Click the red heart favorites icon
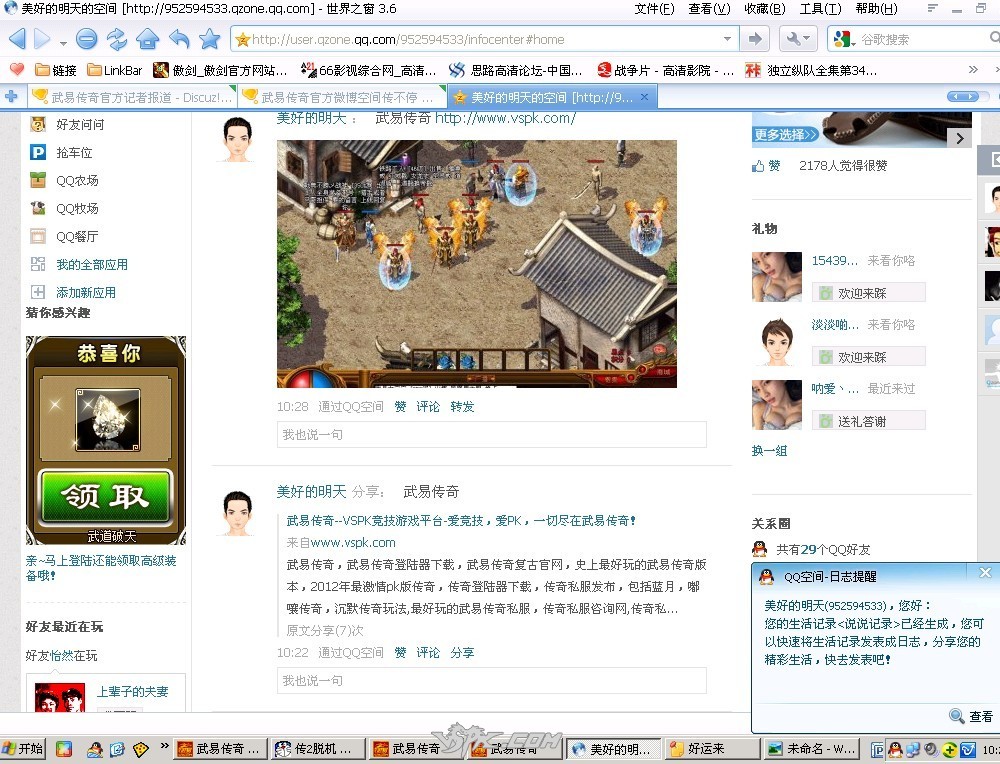Screen dimensions: 1000x764 [x=17, y=70]
